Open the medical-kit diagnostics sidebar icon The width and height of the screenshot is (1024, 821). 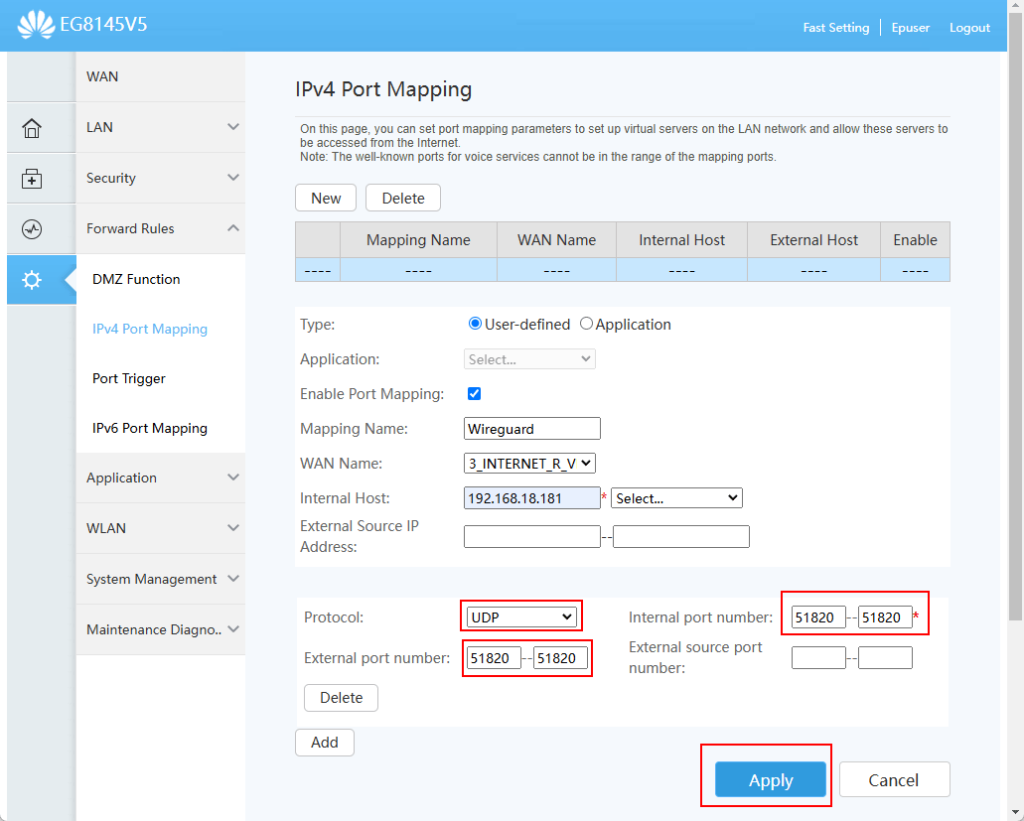pos(32,179)
